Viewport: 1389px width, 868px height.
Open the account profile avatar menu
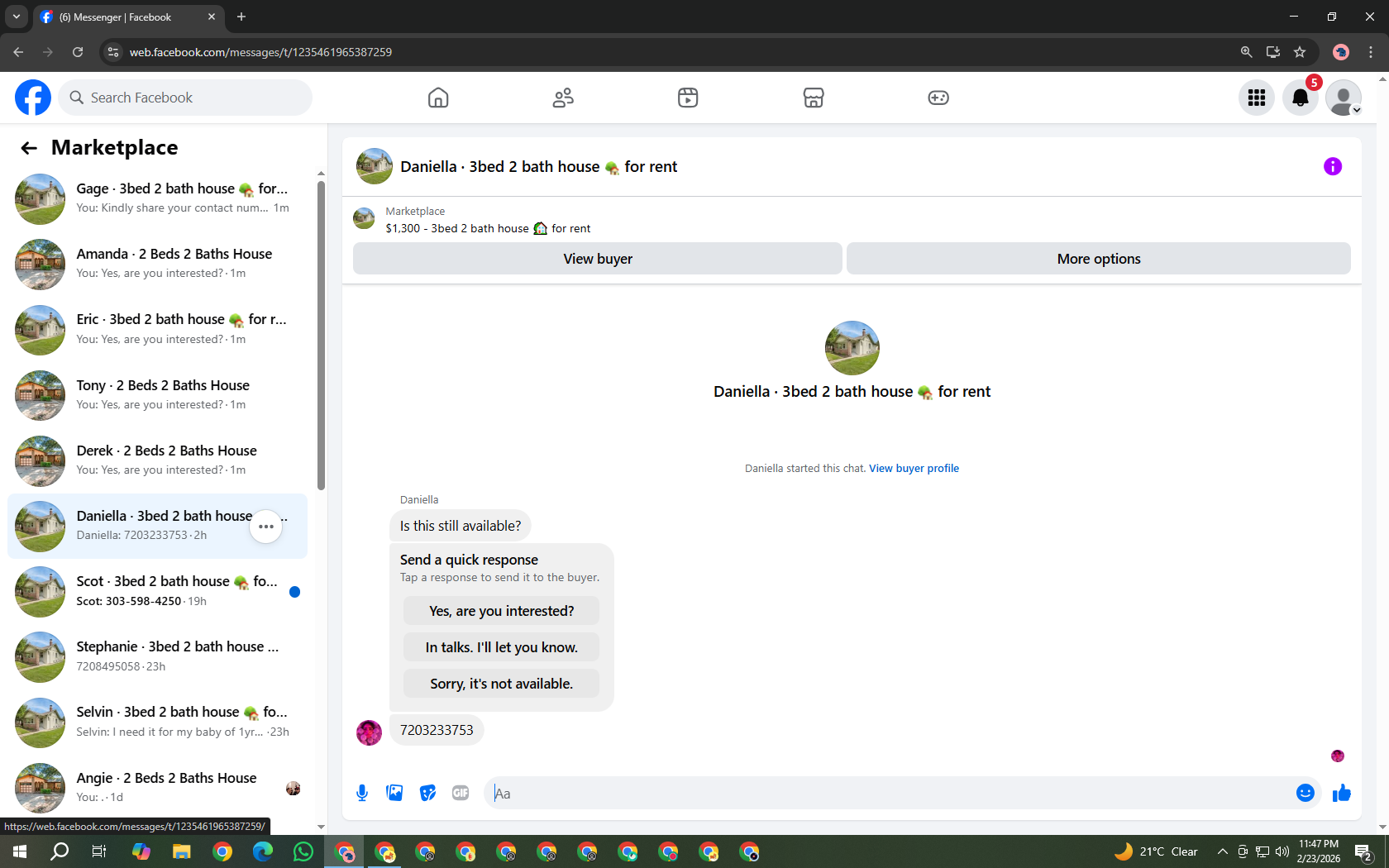(1344, 98)
